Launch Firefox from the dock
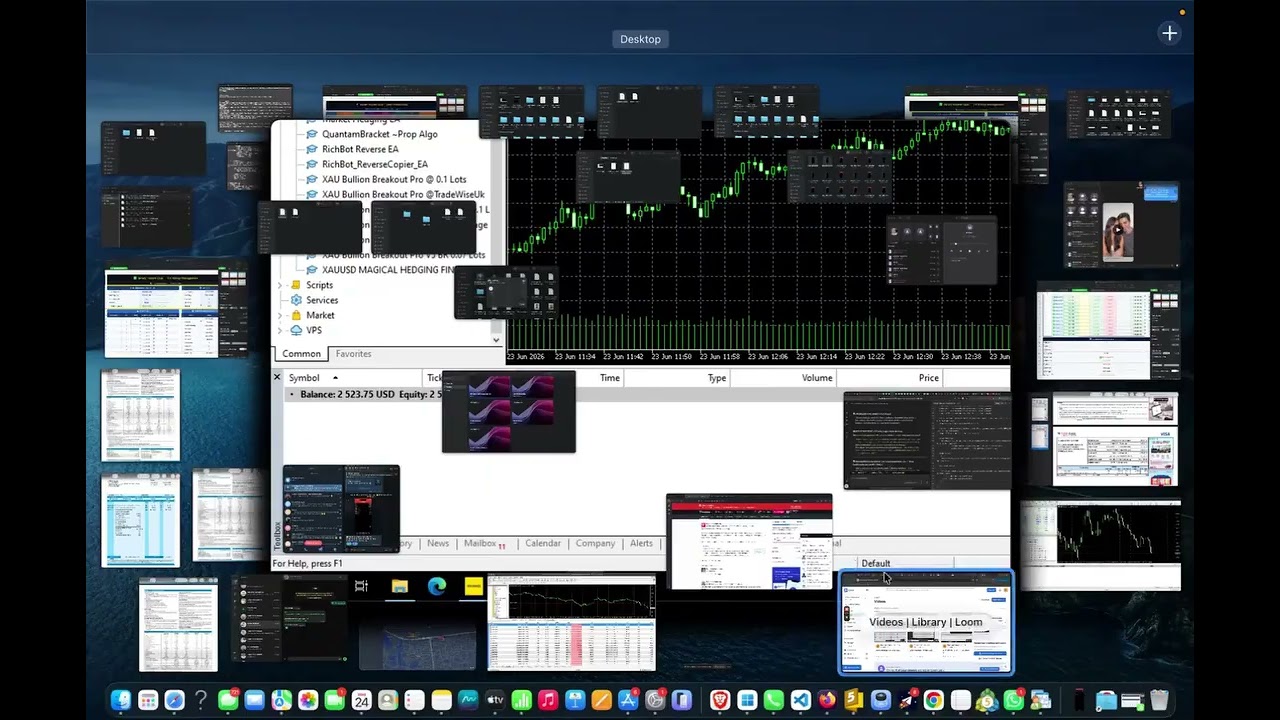 [827, 701]
